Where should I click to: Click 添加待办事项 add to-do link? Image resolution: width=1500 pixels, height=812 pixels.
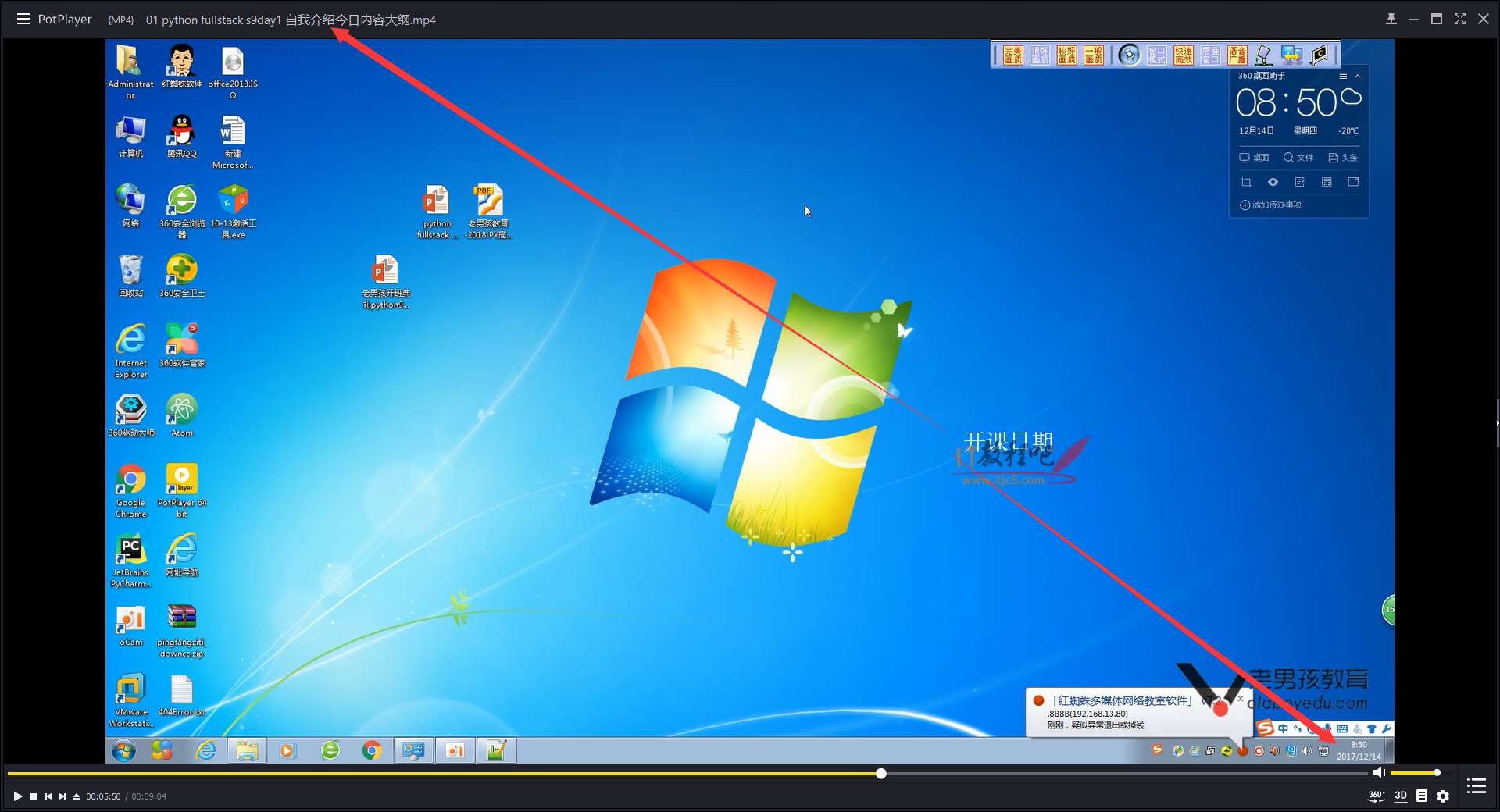pos(1270,205)
